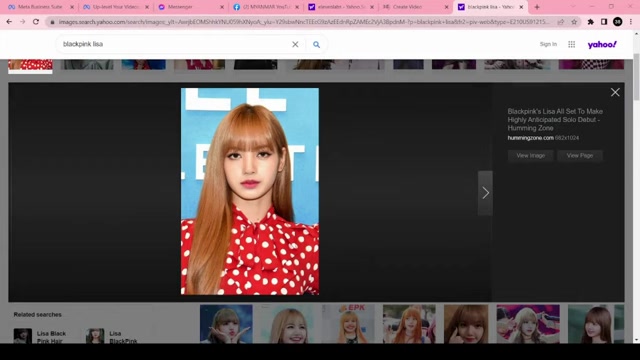
Task: Open the browser extensions puzzle icon
Action: 590,22
